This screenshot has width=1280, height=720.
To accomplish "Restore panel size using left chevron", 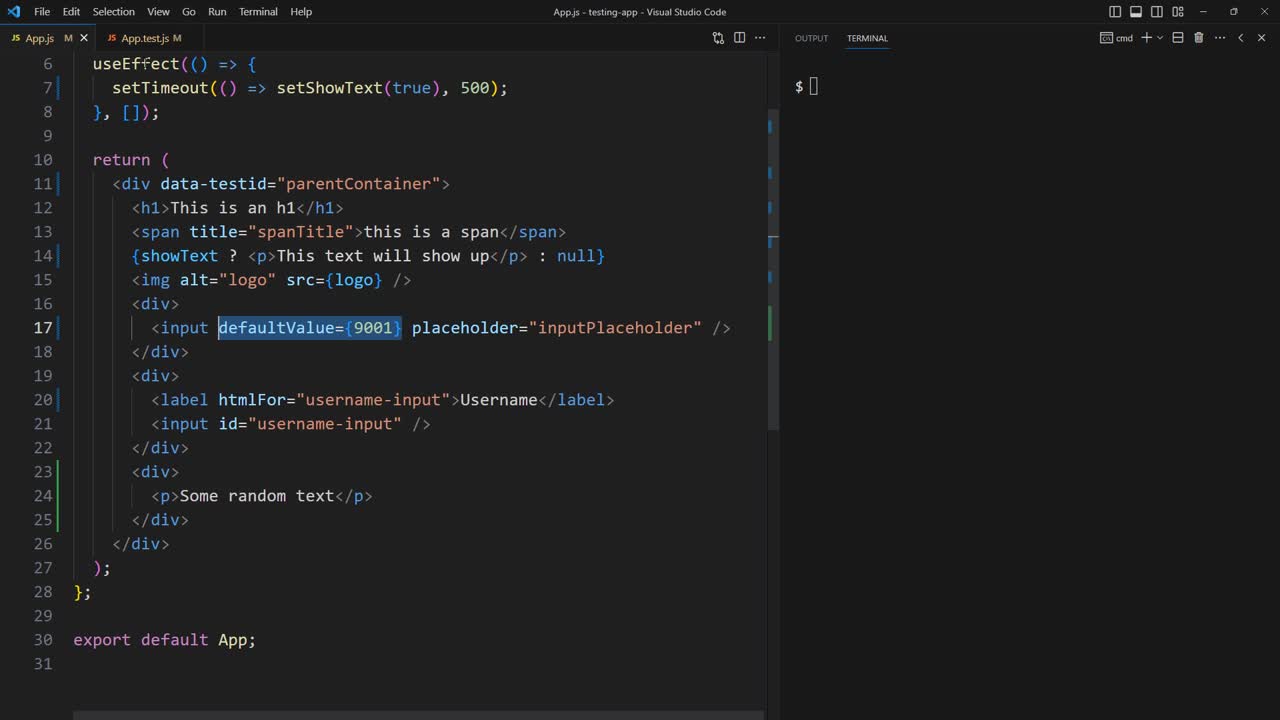I will pyautogui.click(x=1241, y=38).
